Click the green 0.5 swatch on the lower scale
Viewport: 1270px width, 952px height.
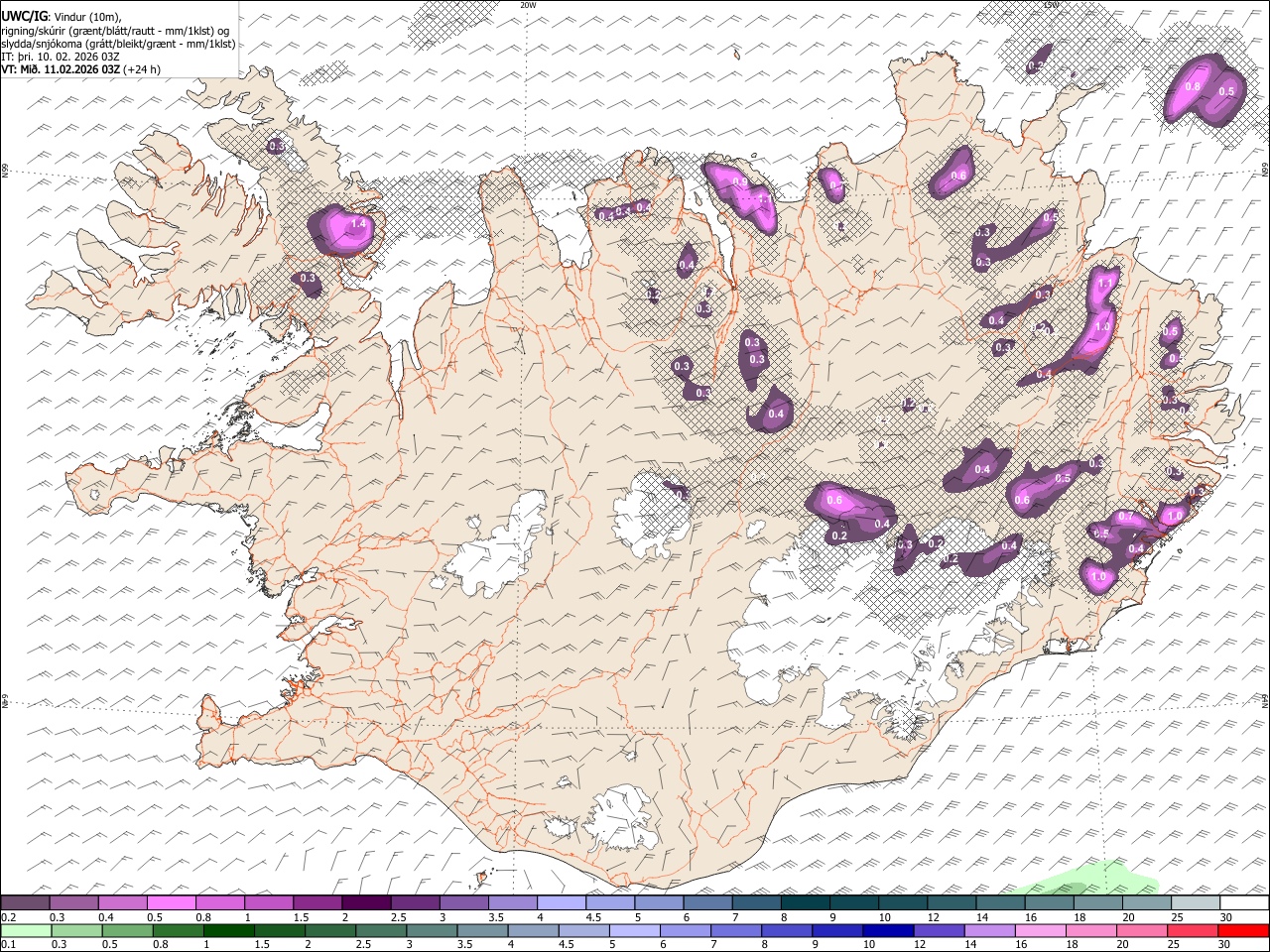(127, 931)
